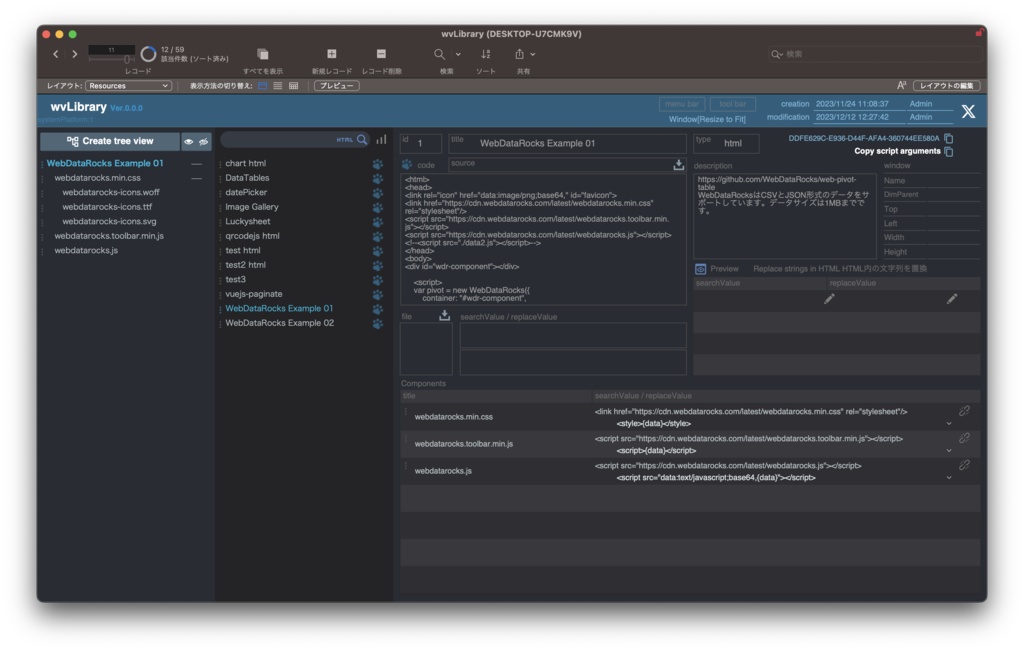This screenshot has width=1024, height=651.
Task: Click the title field WebDataRocks Example 01
Action: coord(567,144)
